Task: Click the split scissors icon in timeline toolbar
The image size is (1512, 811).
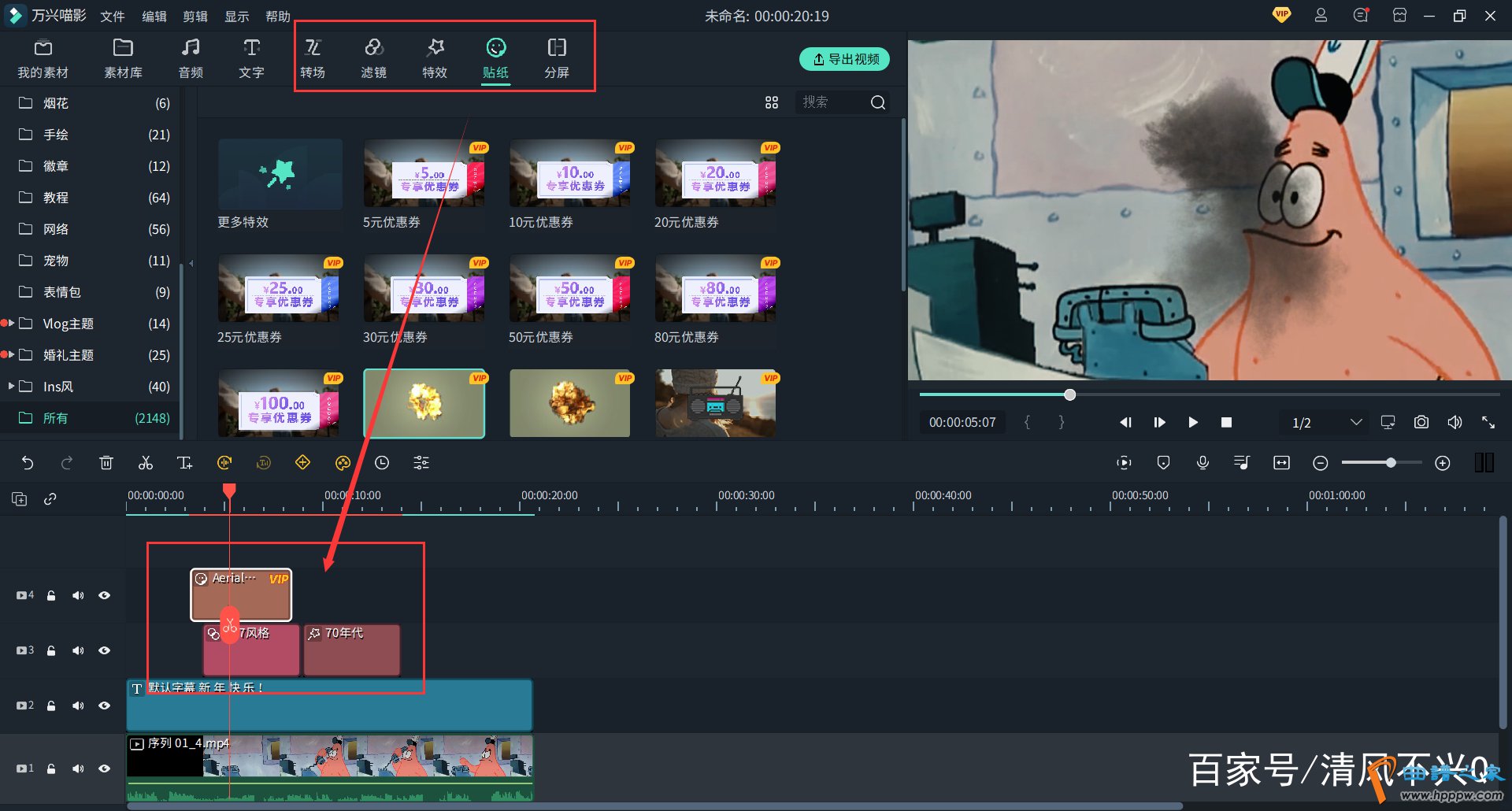Action: [x=146, y=463]
